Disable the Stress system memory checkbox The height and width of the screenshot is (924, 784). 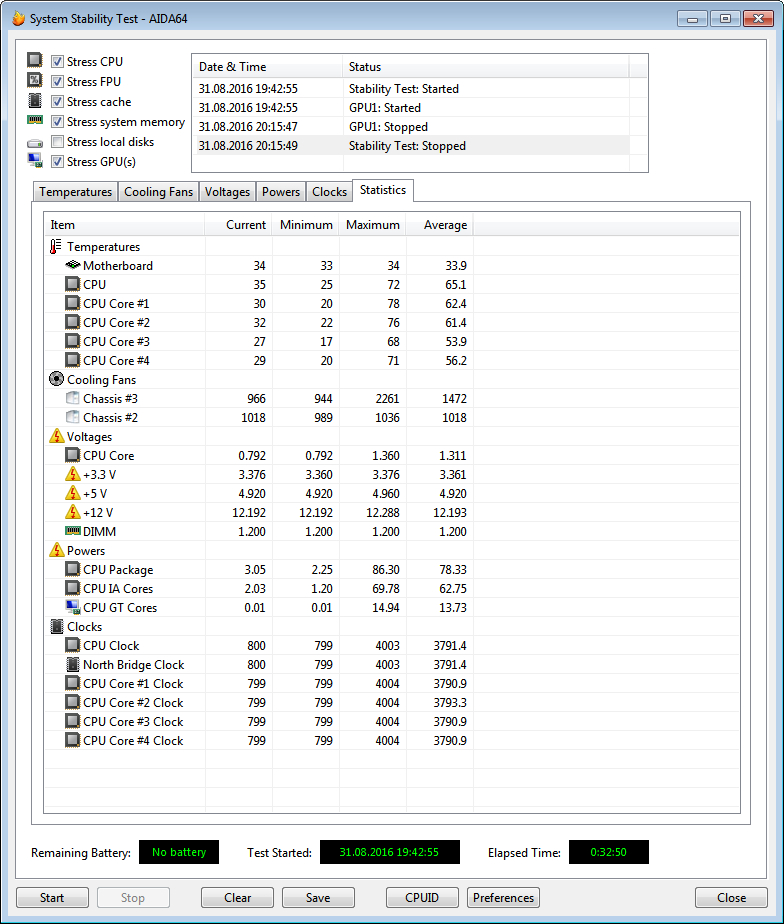57,121
